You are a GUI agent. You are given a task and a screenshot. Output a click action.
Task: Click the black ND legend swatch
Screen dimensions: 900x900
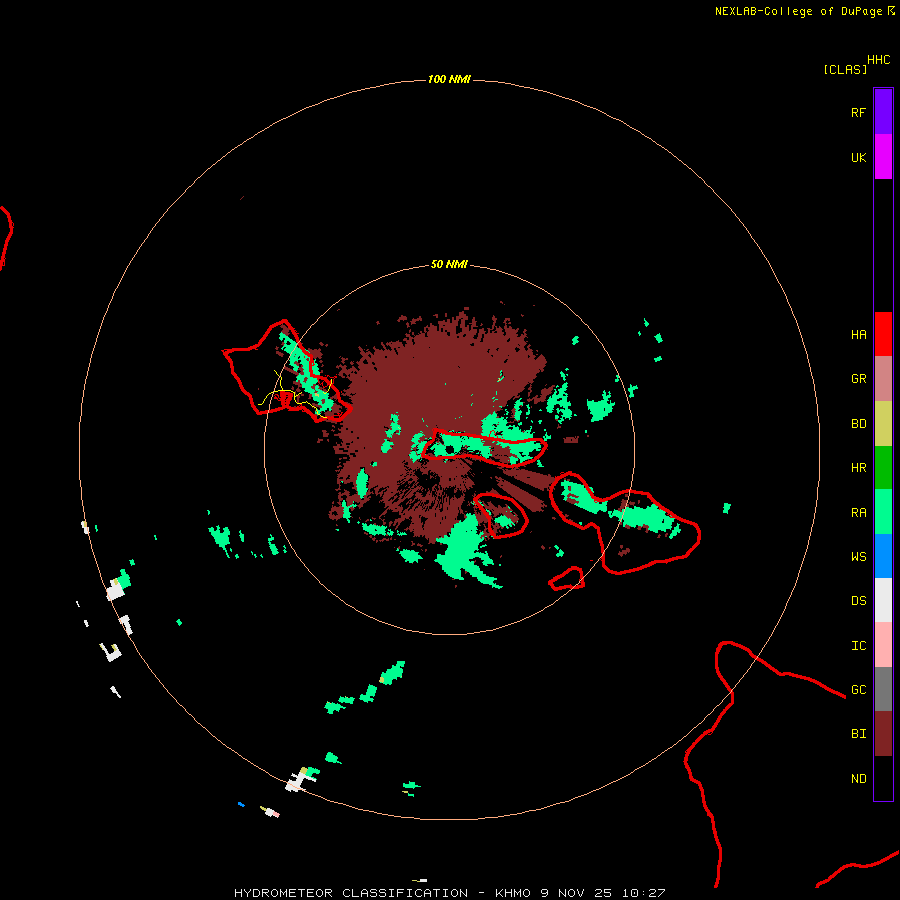[x=883, y=778]
